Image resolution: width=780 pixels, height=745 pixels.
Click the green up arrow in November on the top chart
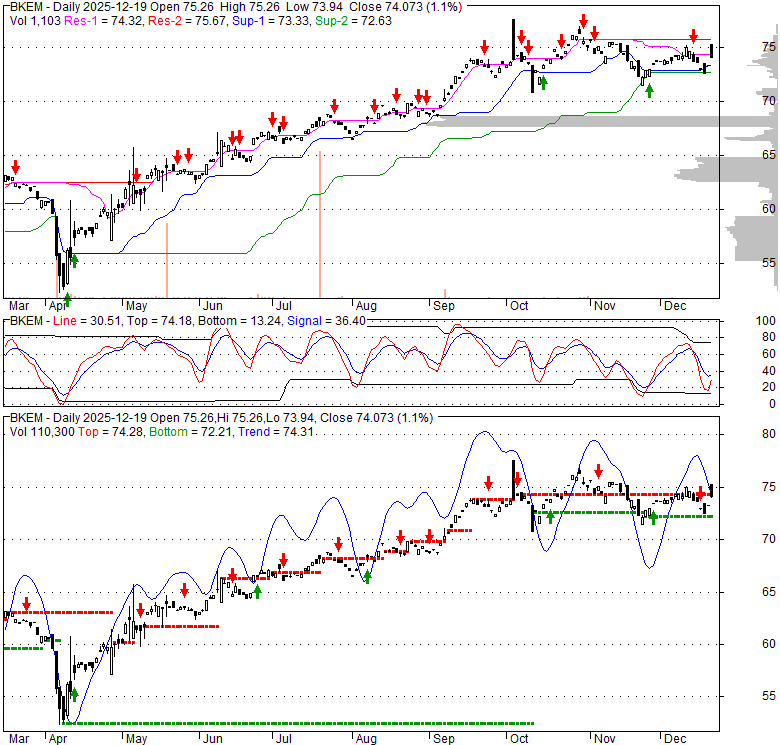[x=649, y=91]
